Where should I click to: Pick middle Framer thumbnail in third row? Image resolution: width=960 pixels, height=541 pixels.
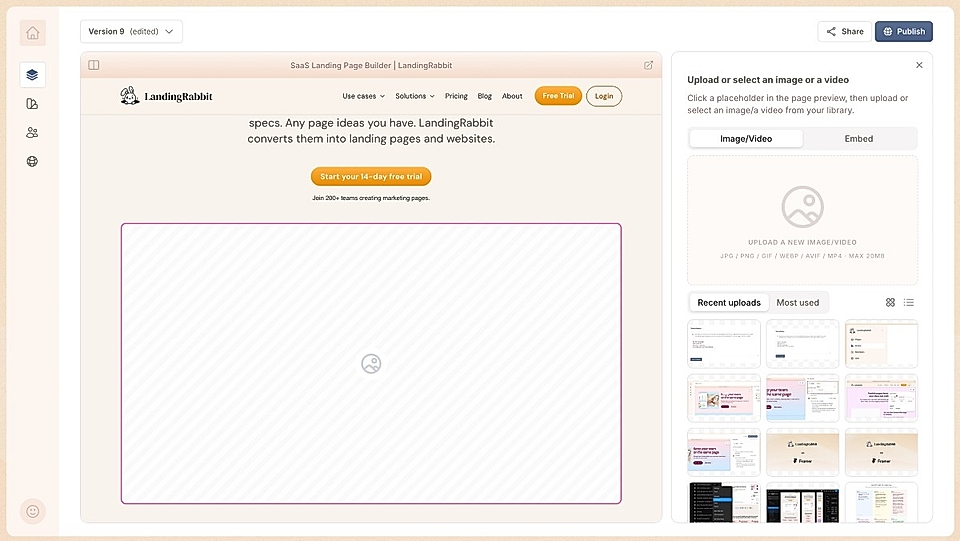[803, 452]
